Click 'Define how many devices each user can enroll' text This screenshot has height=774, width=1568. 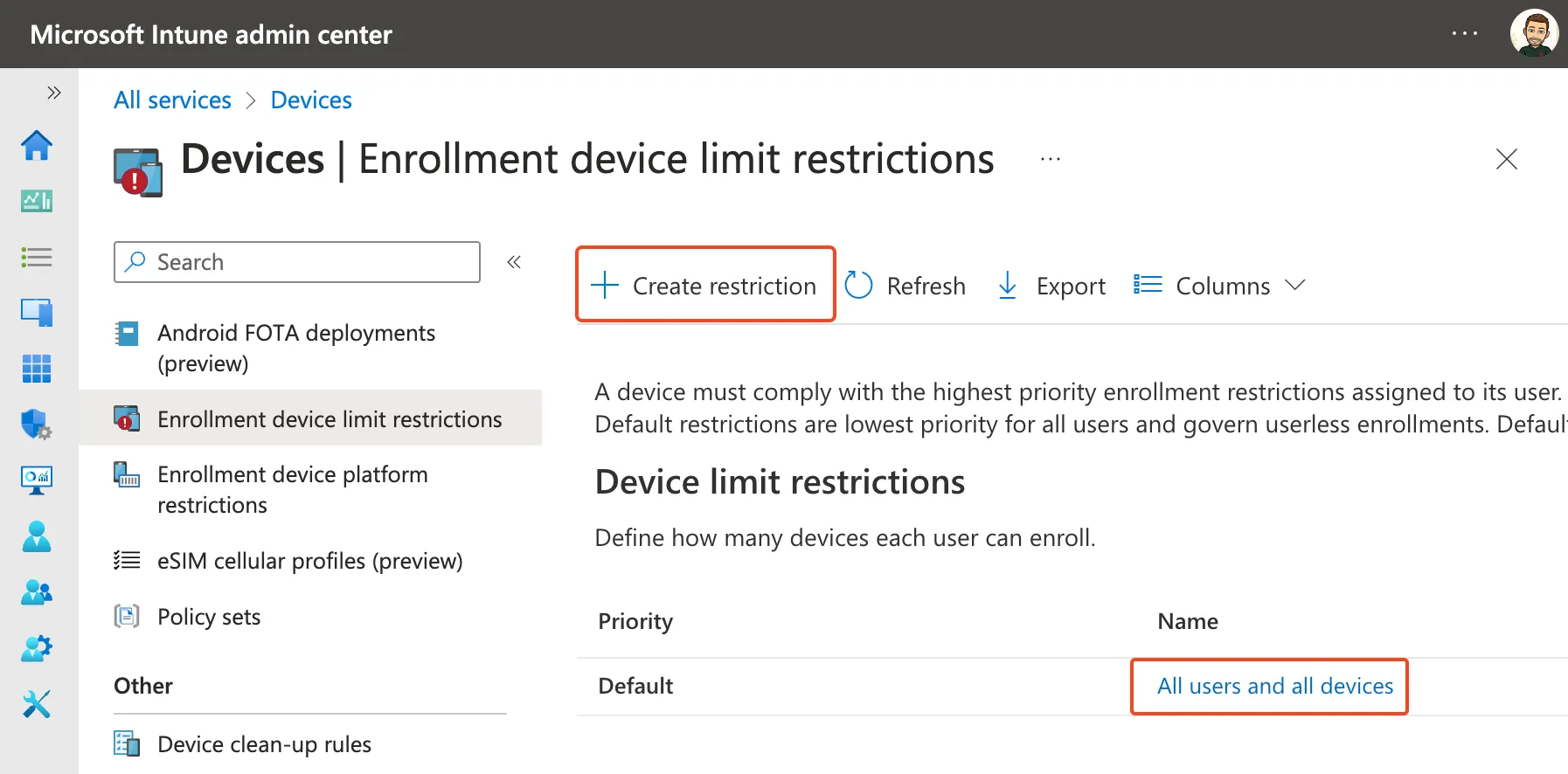point(845,537)
